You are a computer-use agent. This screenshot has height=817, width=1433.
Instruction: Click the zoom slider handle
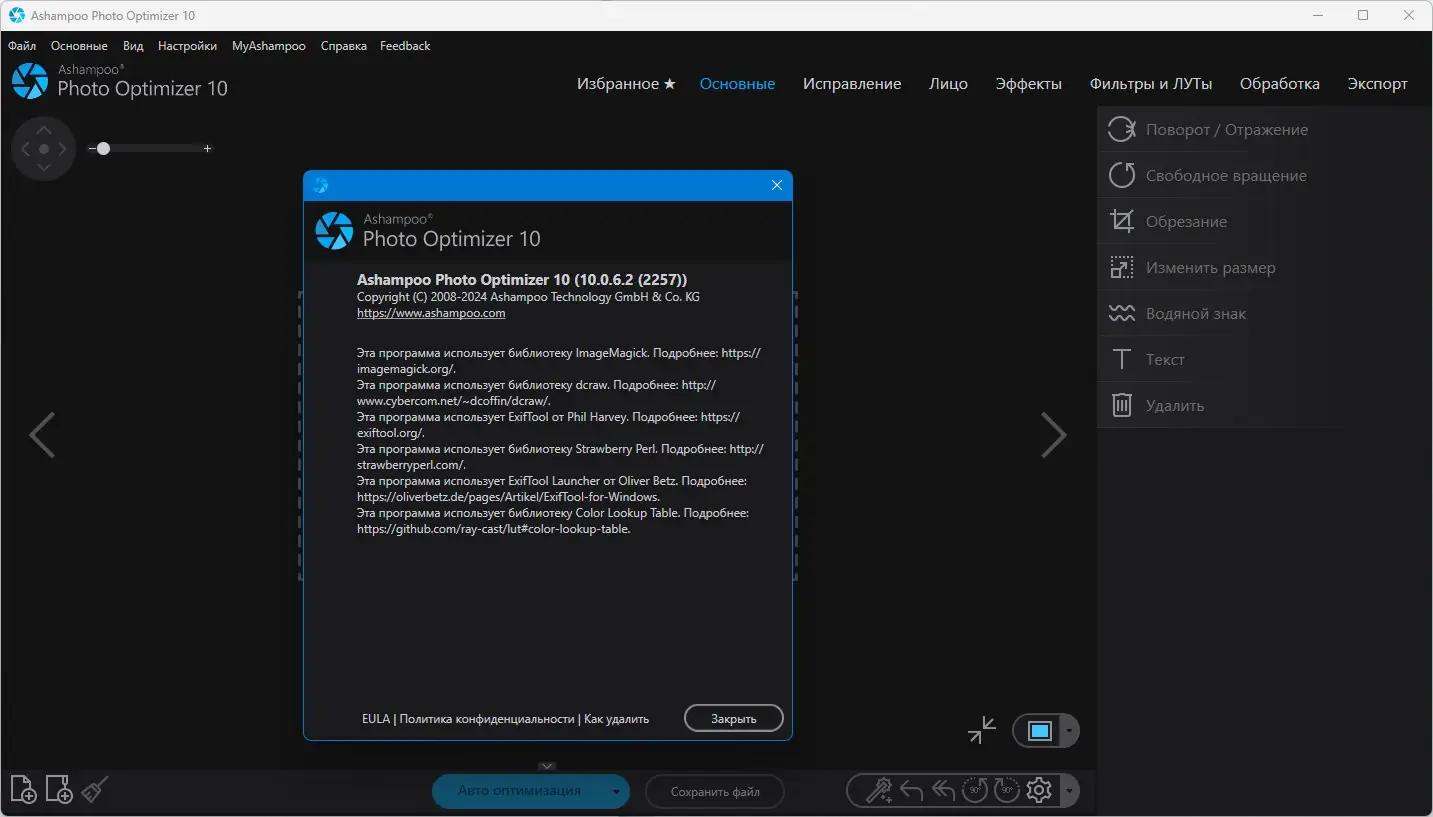[103, 148]
